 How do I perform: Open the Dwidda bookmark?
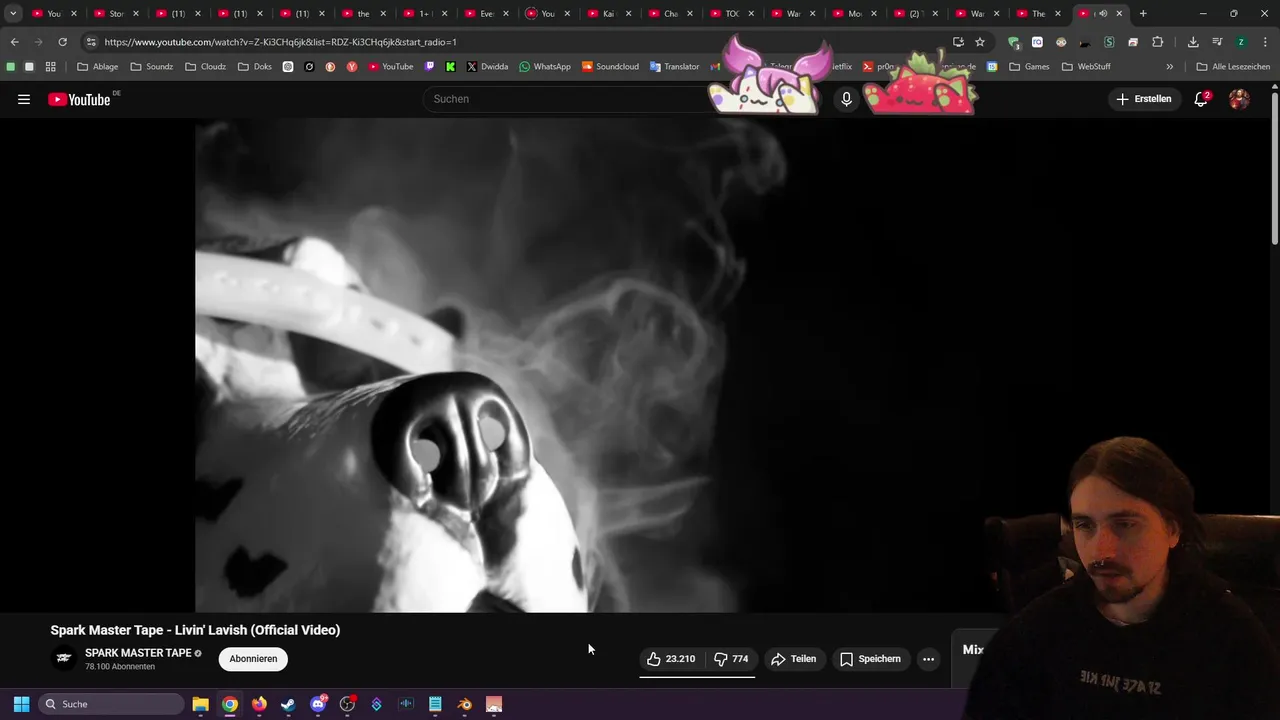487,67
